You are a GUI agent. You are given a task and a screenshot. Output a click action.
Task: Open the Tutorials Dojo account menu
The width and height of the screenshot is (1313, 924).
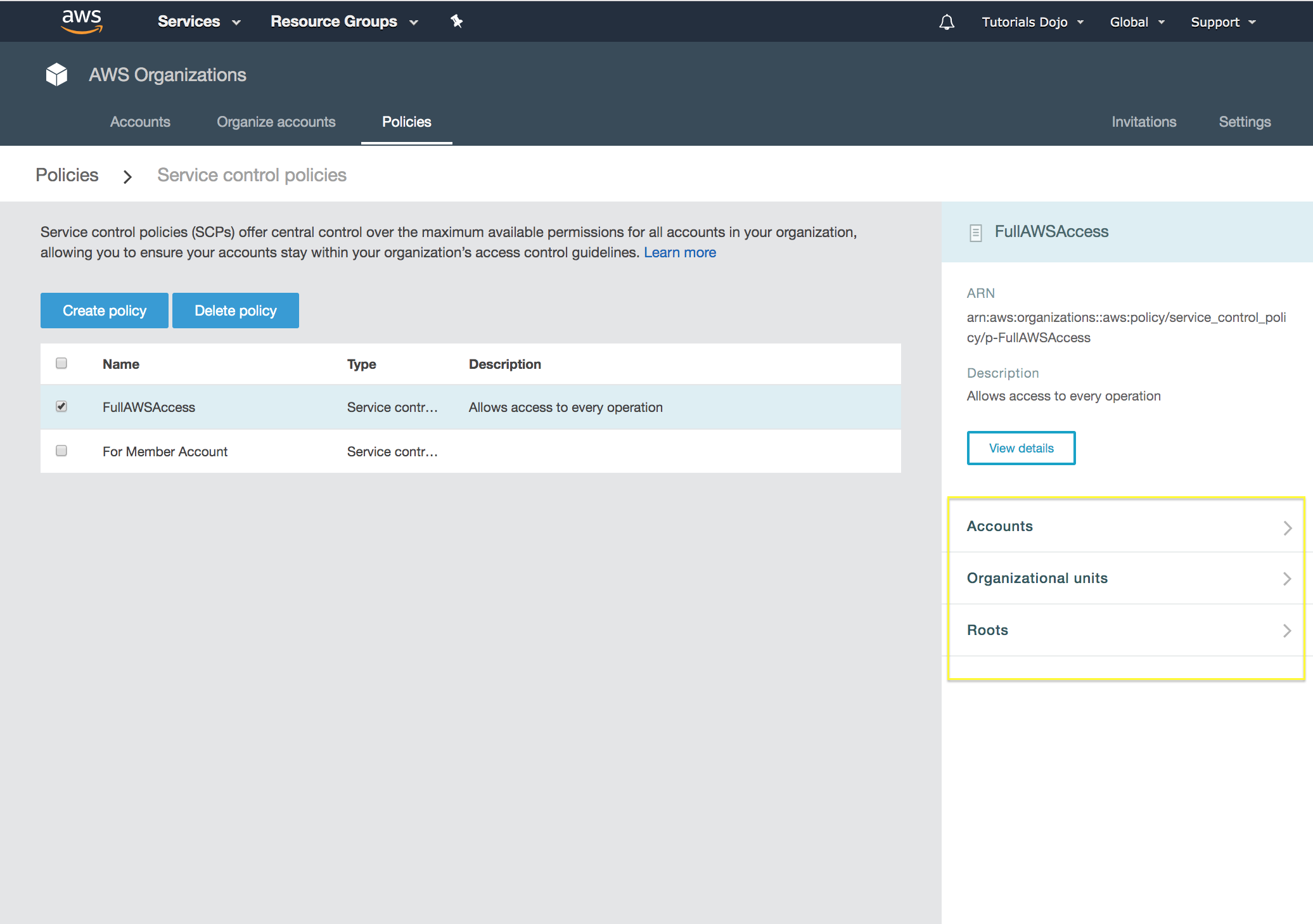(x=1032, y=22)
